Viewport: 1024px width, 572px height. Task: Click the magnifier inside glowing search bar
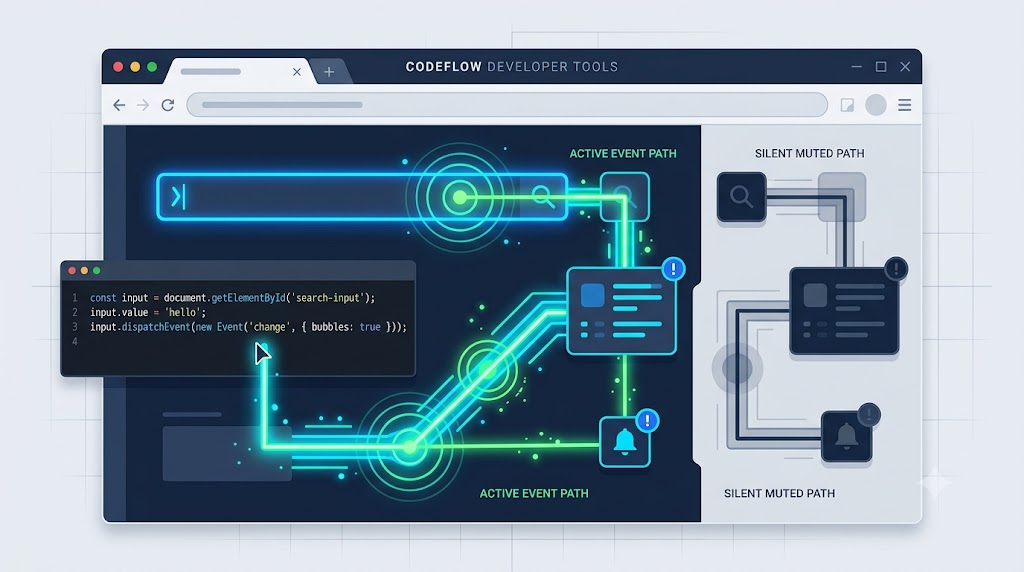pyautogui.click(x=543, y=196)
